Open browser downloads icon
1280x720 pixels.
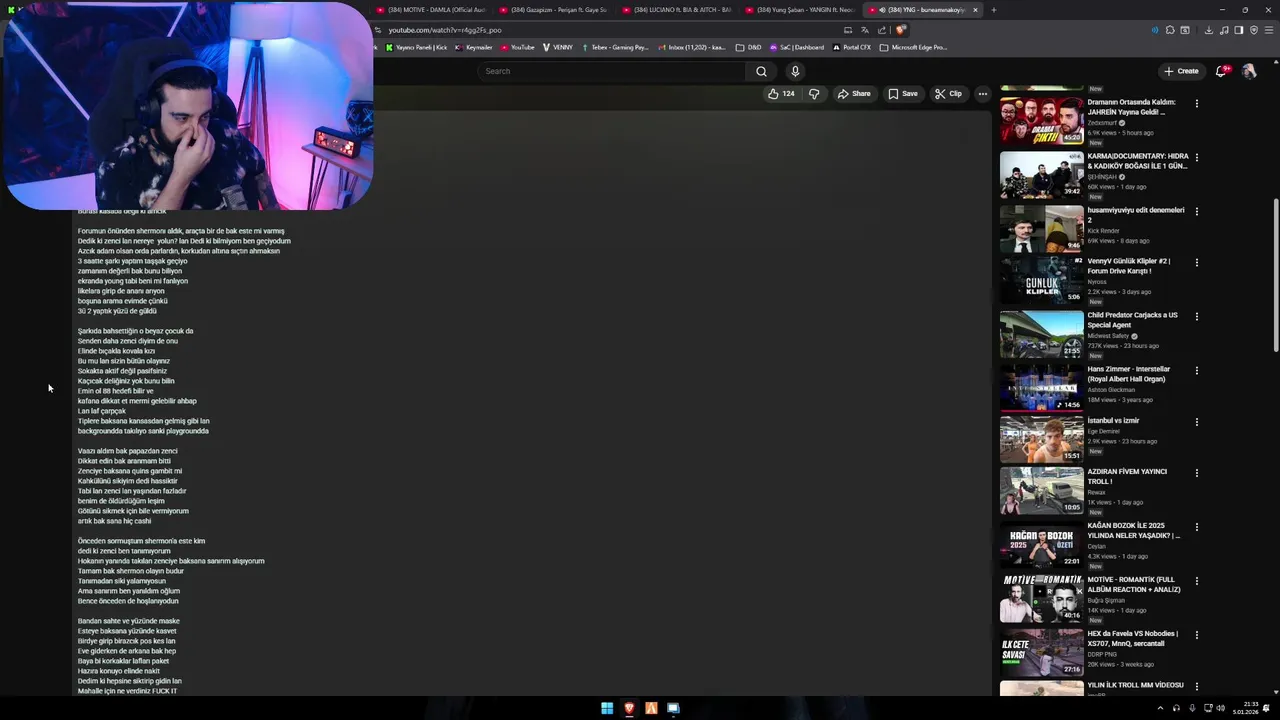click(x=1208, y=30)
